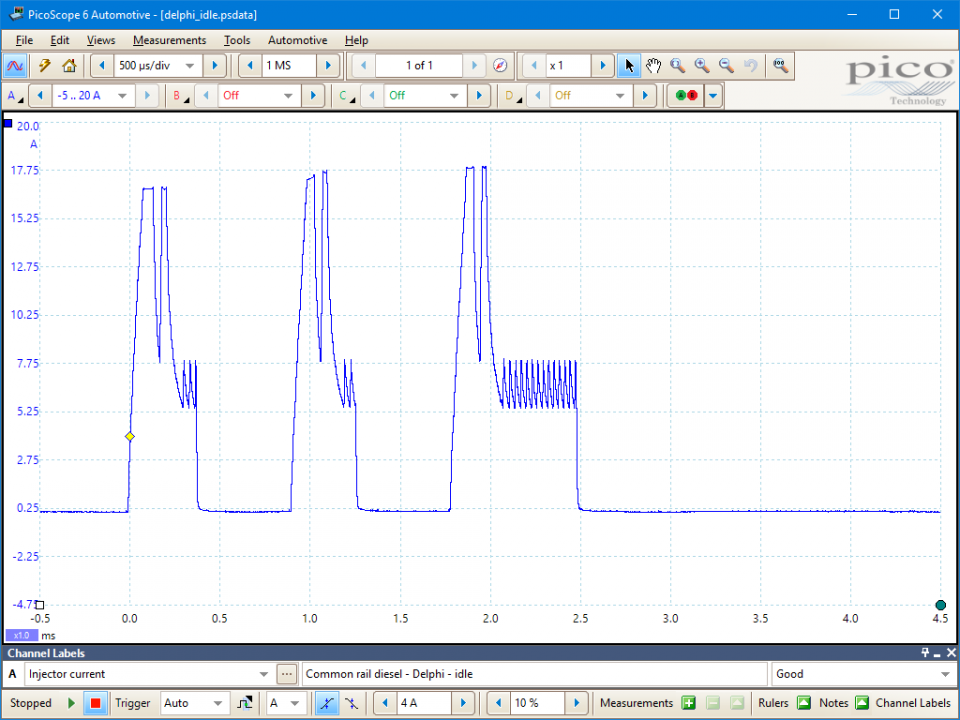This screenshot has width=960, height=720.
Task: Open the persistence mode lightning icon
Action: pos(44,66)
